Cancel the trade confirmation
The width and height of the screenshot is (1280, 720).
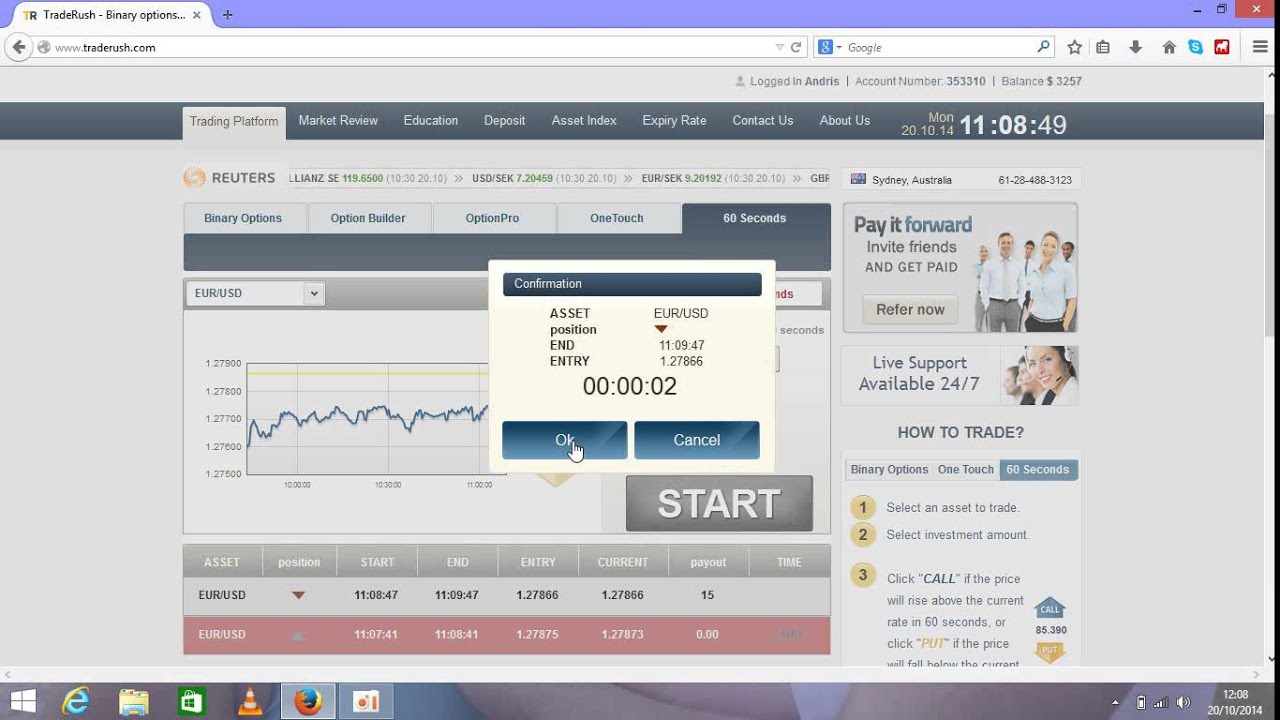pos(697,440)
